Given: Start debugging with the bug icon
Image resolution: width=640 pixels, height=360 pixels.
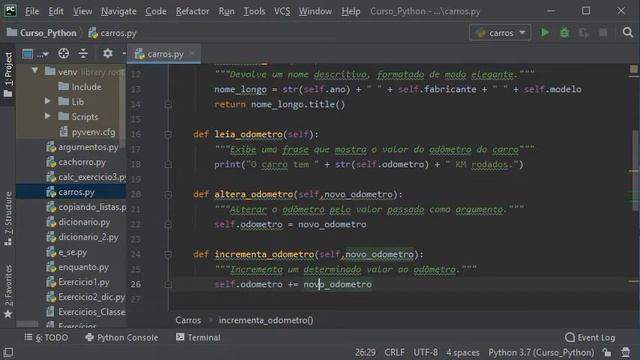Looking at the screenshot, I should (564, 33).
